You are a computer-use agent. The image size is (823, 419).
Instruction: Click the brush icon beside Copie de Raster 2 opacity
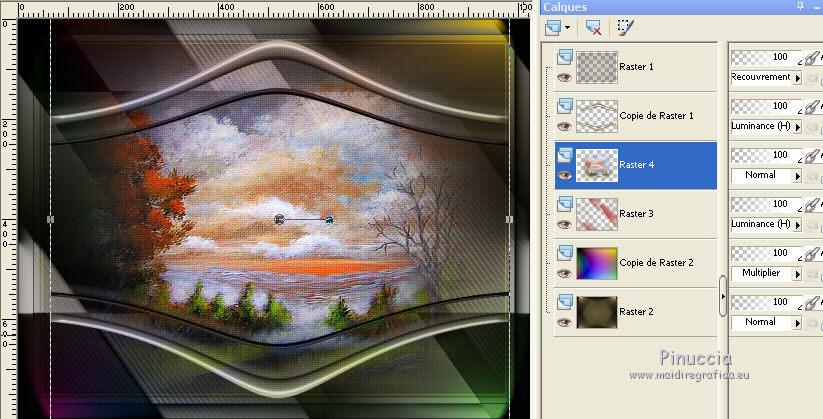[x=811, y=254]
